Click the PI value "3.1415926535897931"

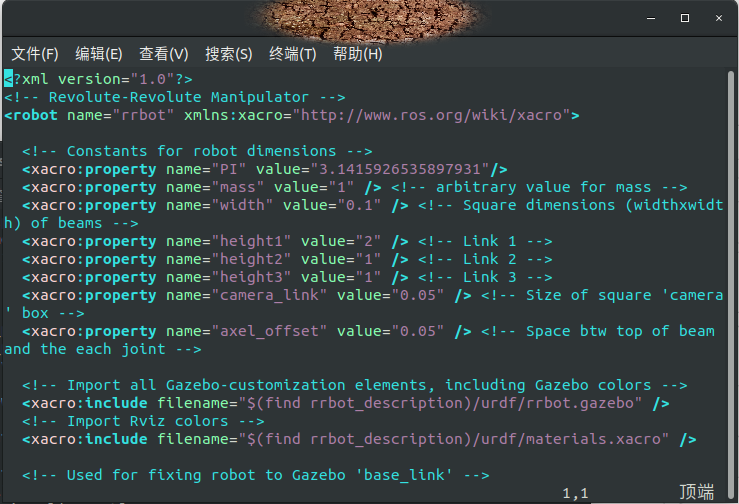coord(399,169)
